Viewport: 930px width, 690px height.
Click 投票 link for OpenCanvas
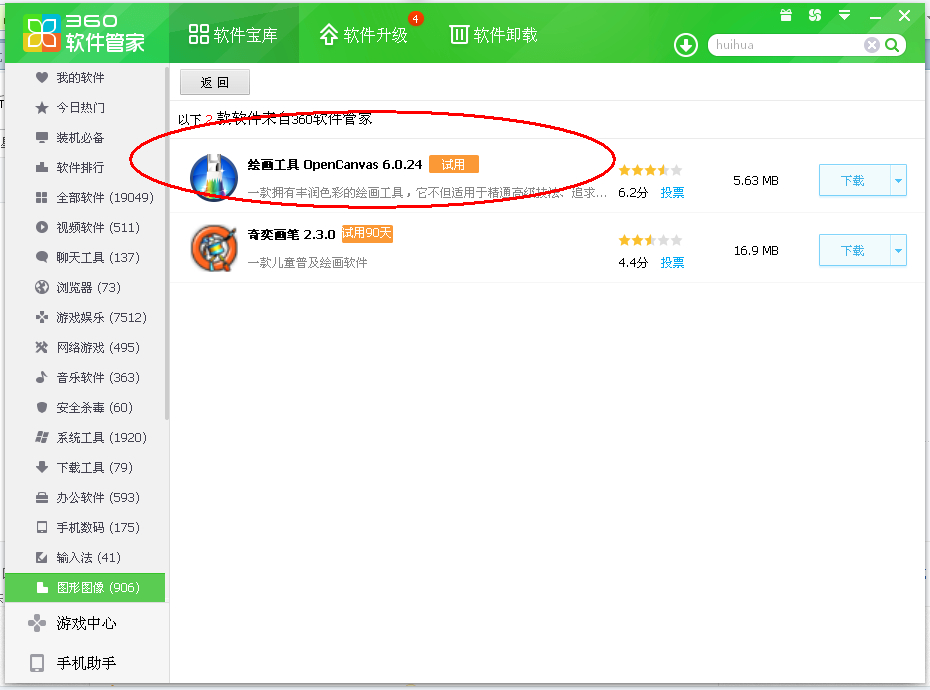tap(672, 192)
